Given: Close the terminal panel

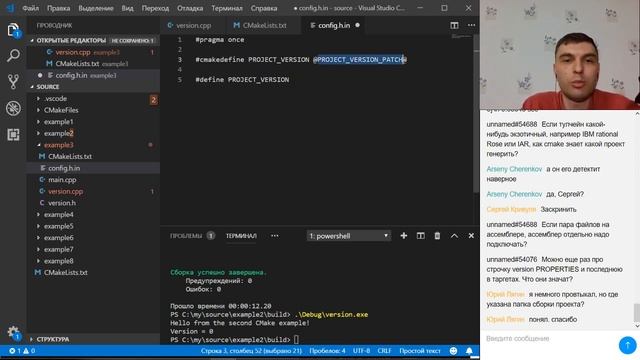Looking at the screenshot, I should (x=471, y=236).
